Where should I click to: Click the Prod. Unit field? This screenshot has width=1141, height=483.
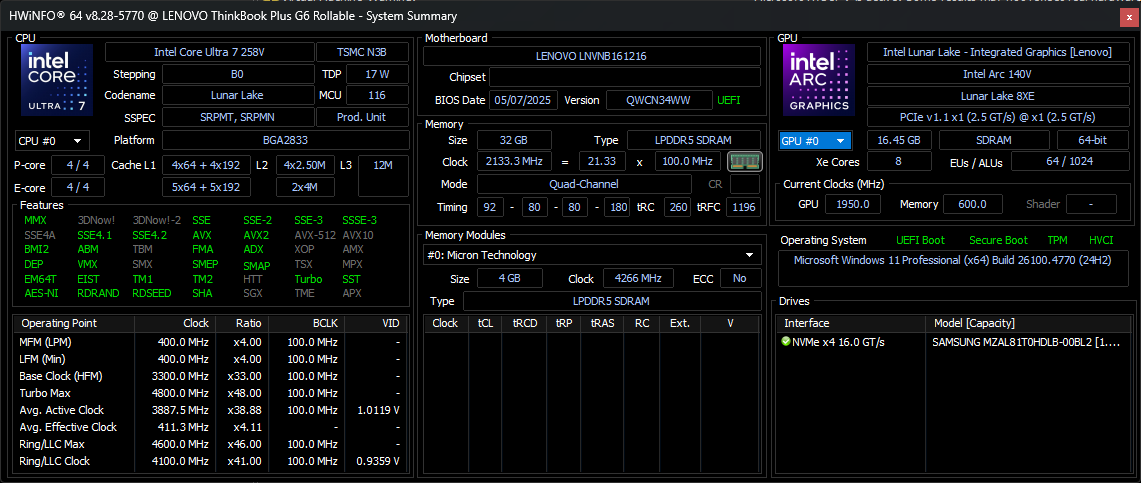[x=362, y=117]
